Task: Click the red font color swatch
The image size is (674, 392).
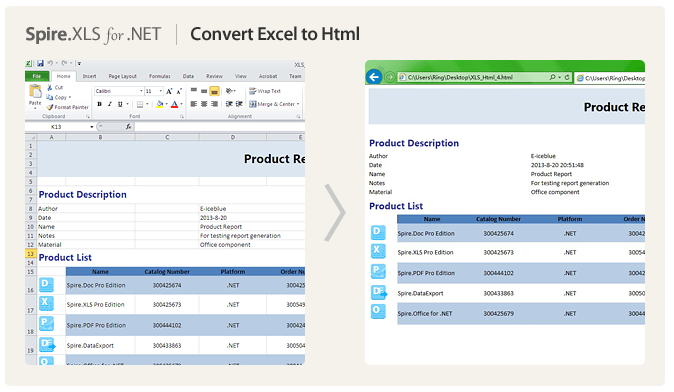Action: pos(175,104)
